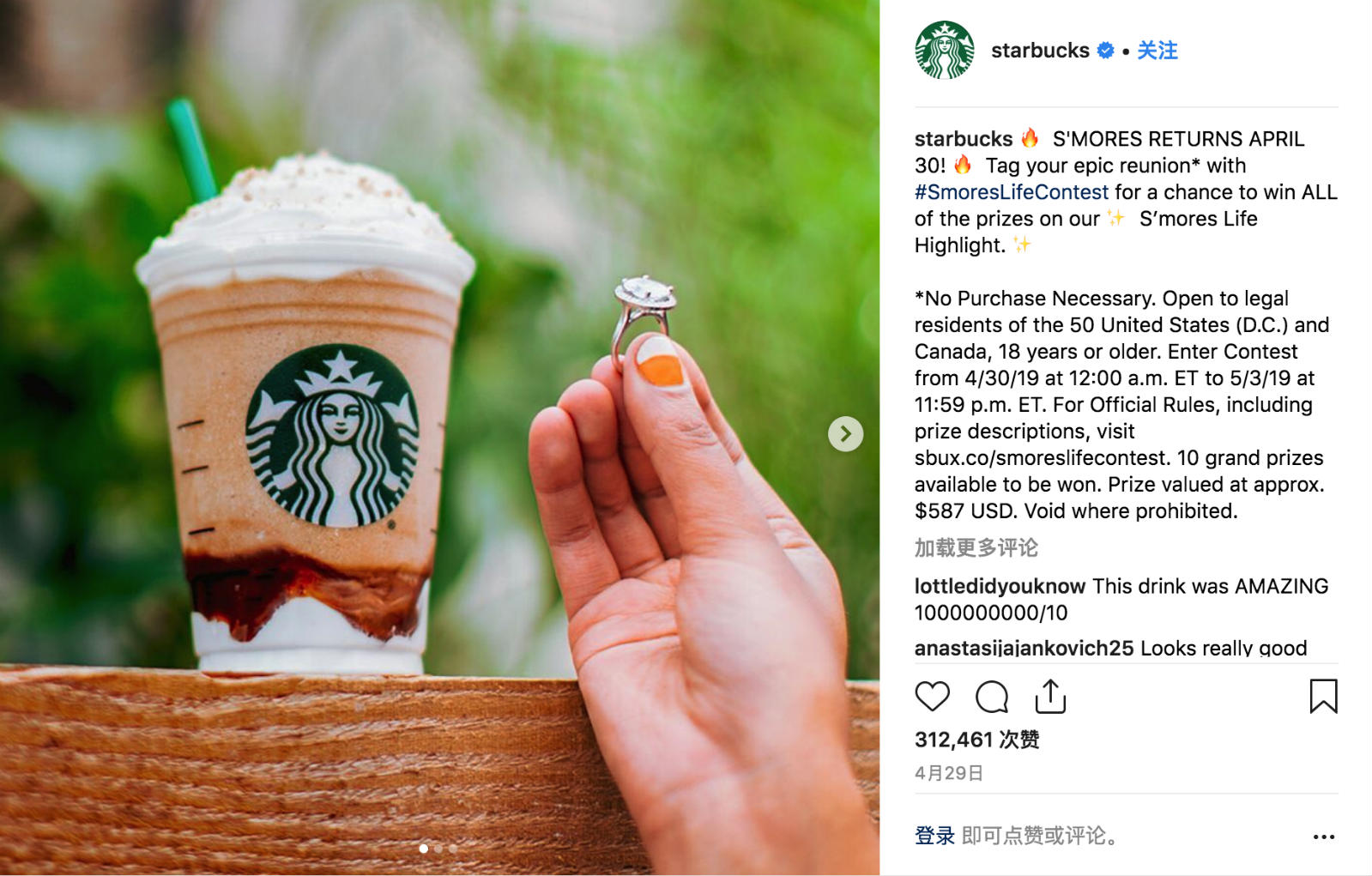Open the Starbucks profile avatar
Image resolution: width=1372 pixels, height=876 pixels.
(944, 51)
